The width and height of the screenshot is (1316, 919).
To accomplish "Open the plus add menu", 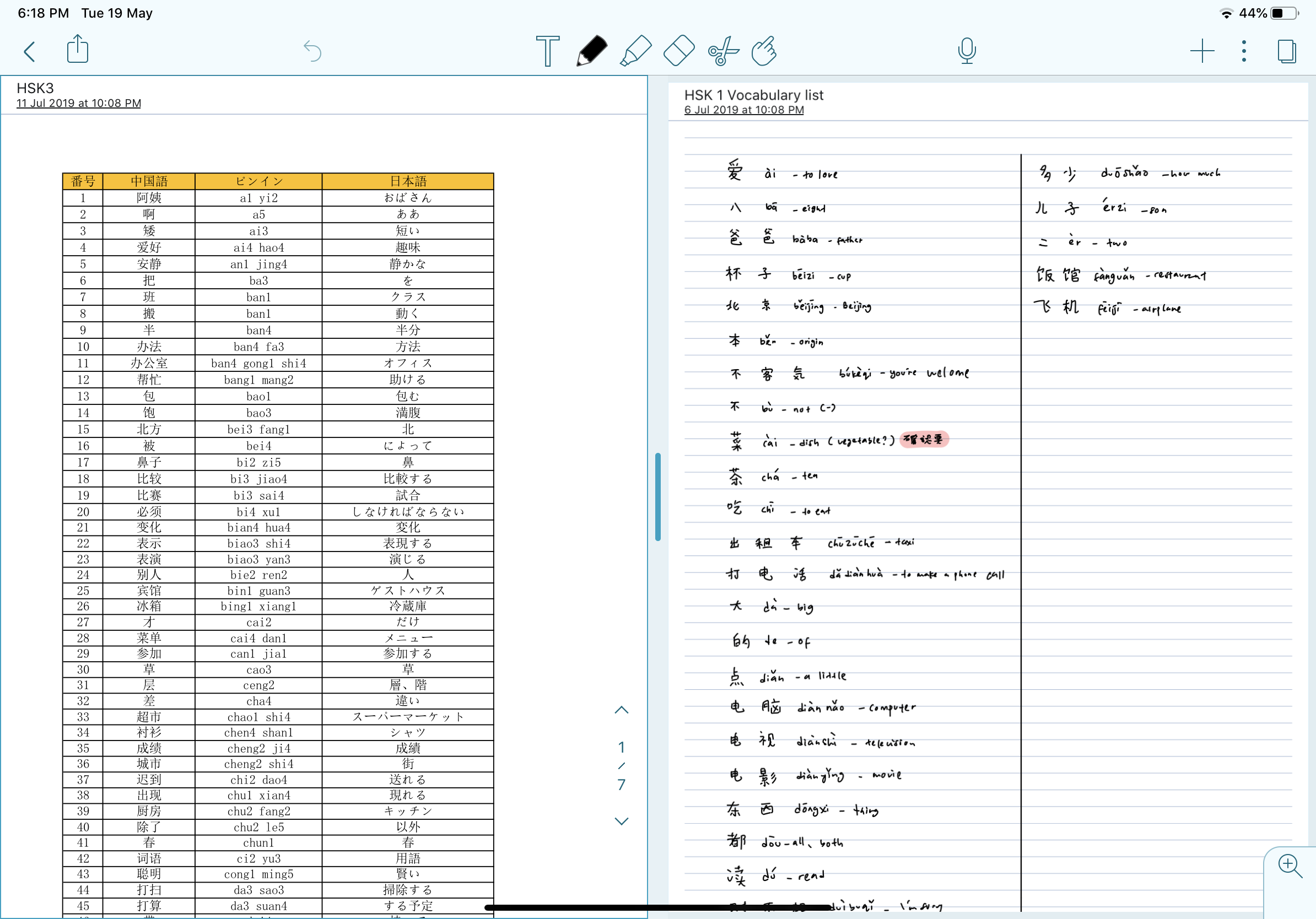I will [1201, 51].
